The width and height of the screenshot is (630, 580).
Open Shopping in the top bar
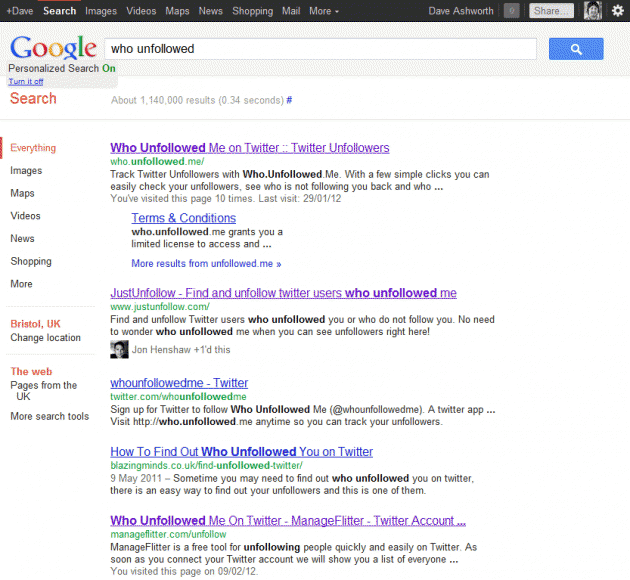tap(252, 11)
